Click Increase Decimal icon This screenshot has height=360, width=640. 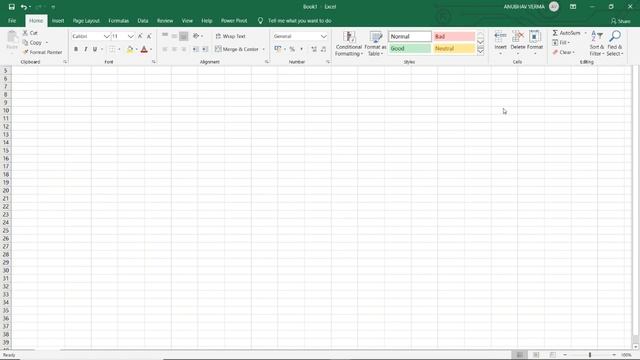[x=314, y=49]
